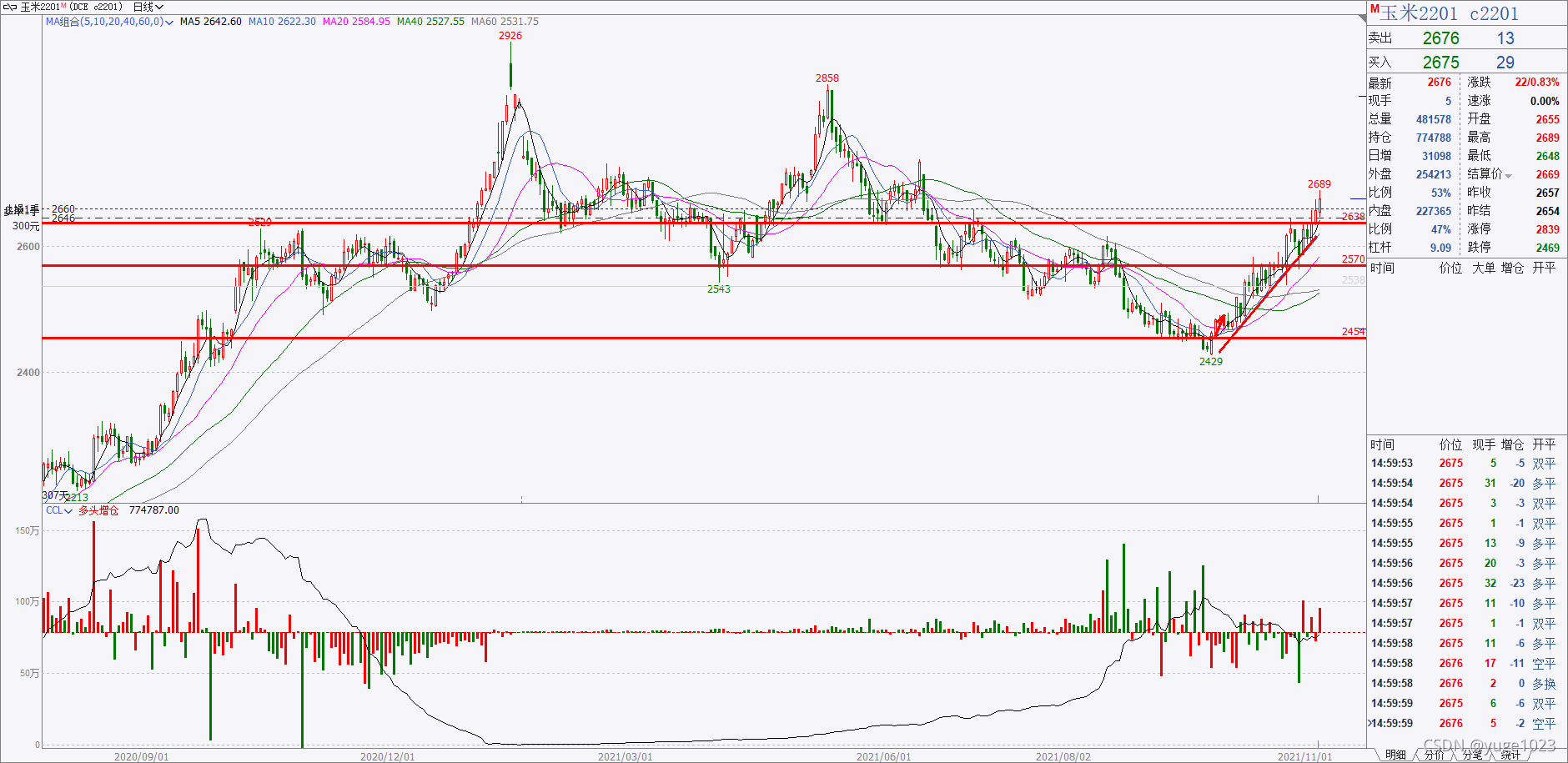Click the MA5 2642.60 legend value
The height and width of the screenshot is (763, 1568).
pyautogui.click(x=210, y=22)
